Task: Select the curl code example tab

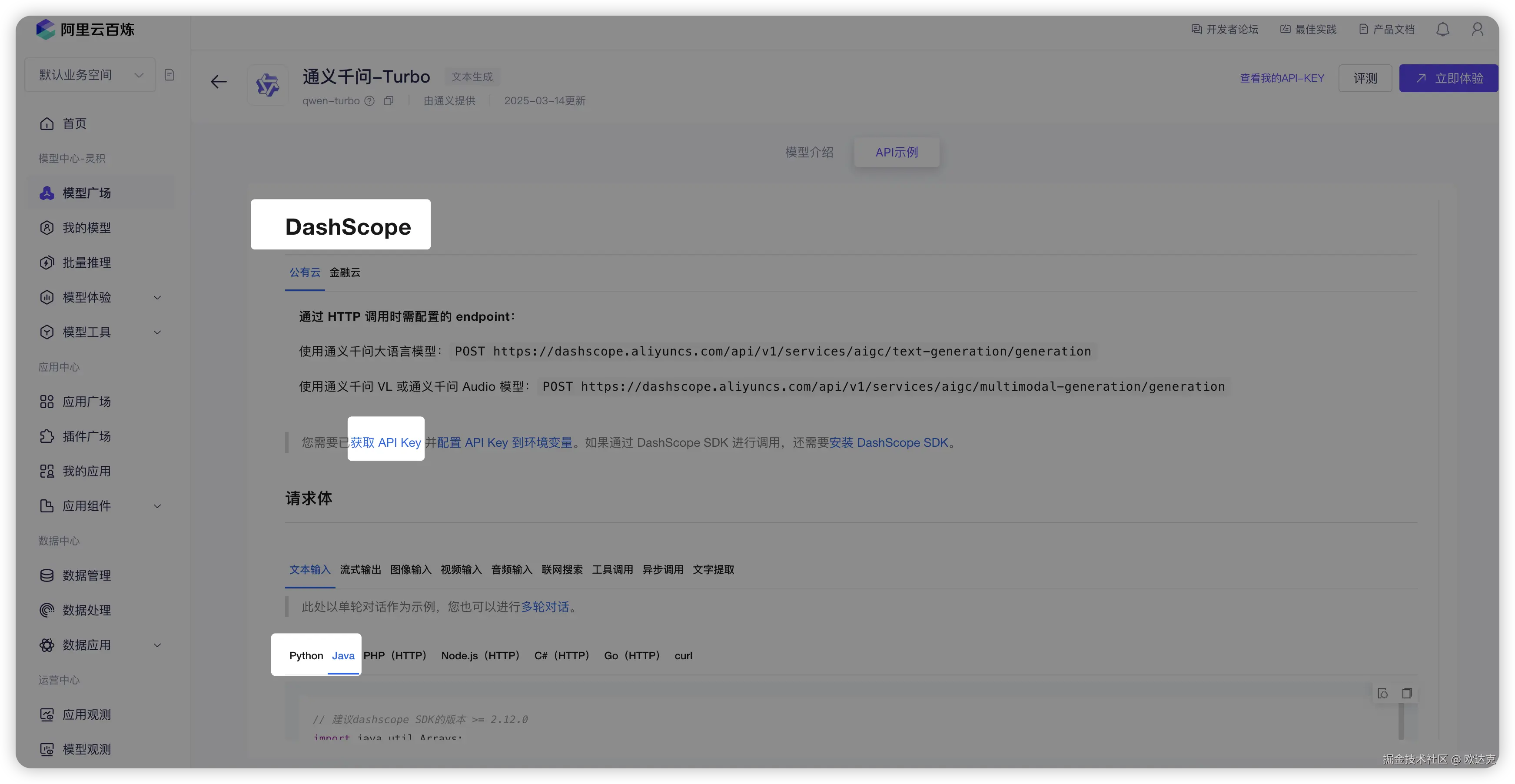Action: (683, 656)
